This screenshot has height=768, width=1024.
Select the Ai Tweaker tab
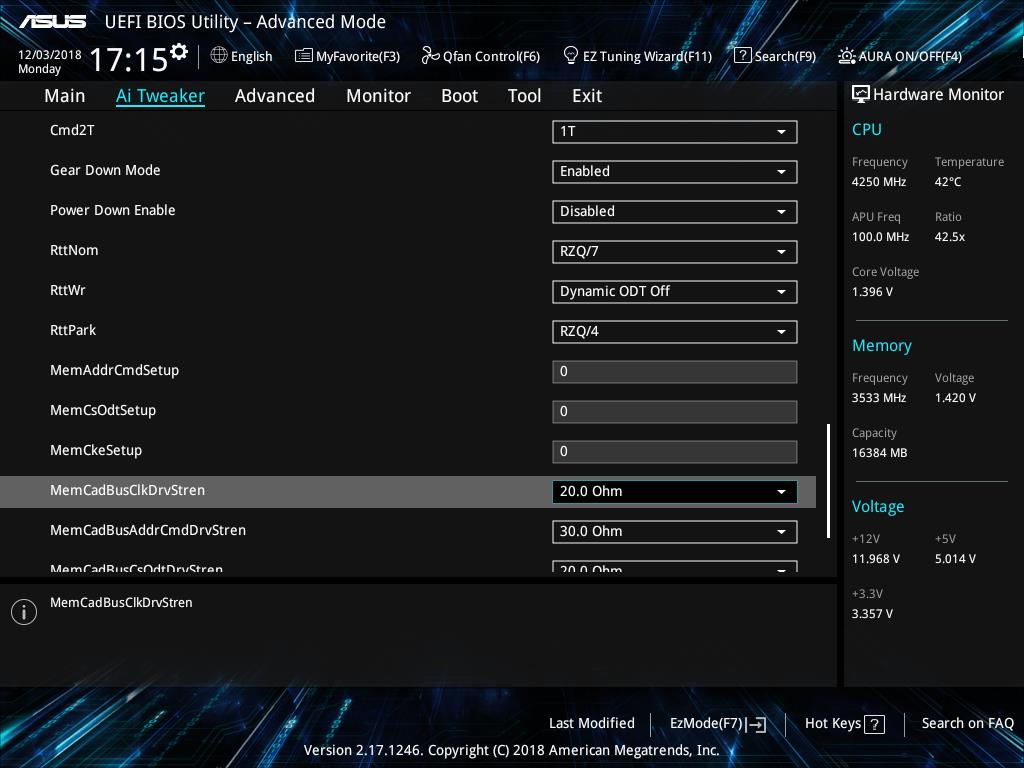click(160, 96)
